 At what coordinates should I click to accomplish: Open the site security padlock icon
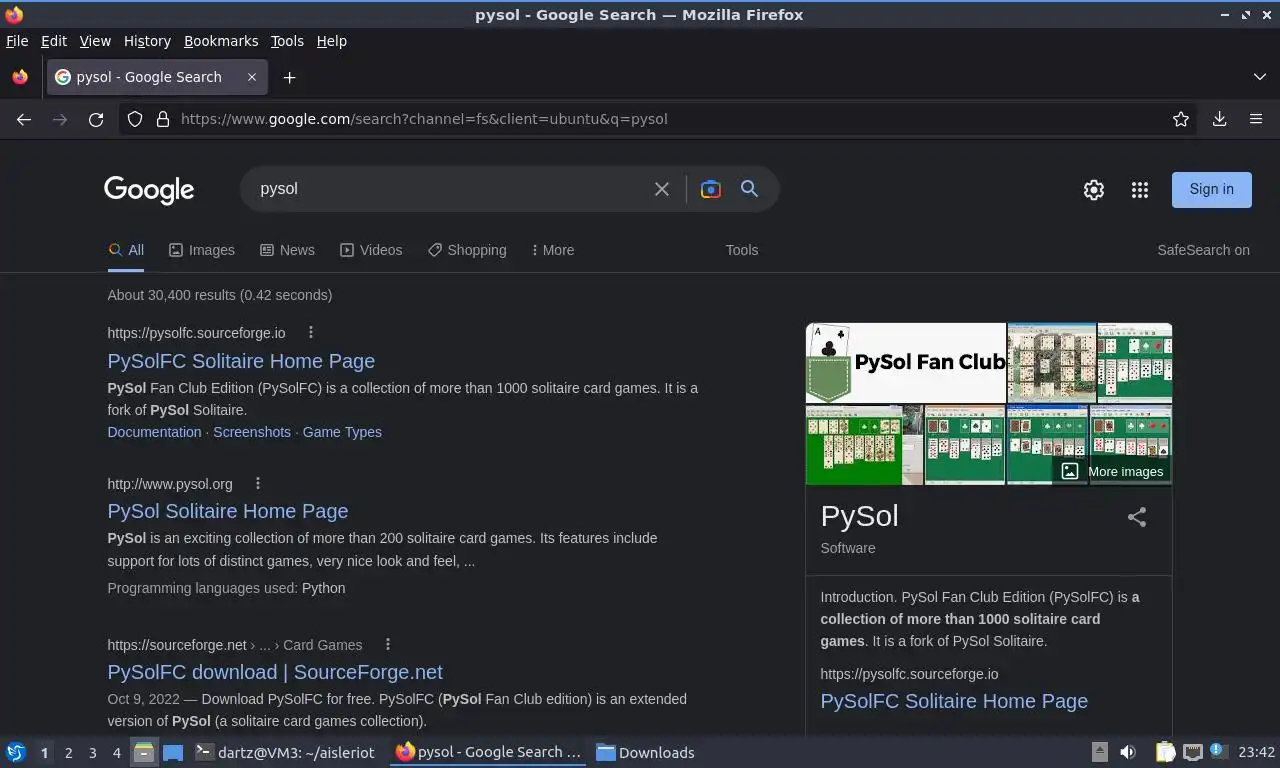(x=163, y=119)
